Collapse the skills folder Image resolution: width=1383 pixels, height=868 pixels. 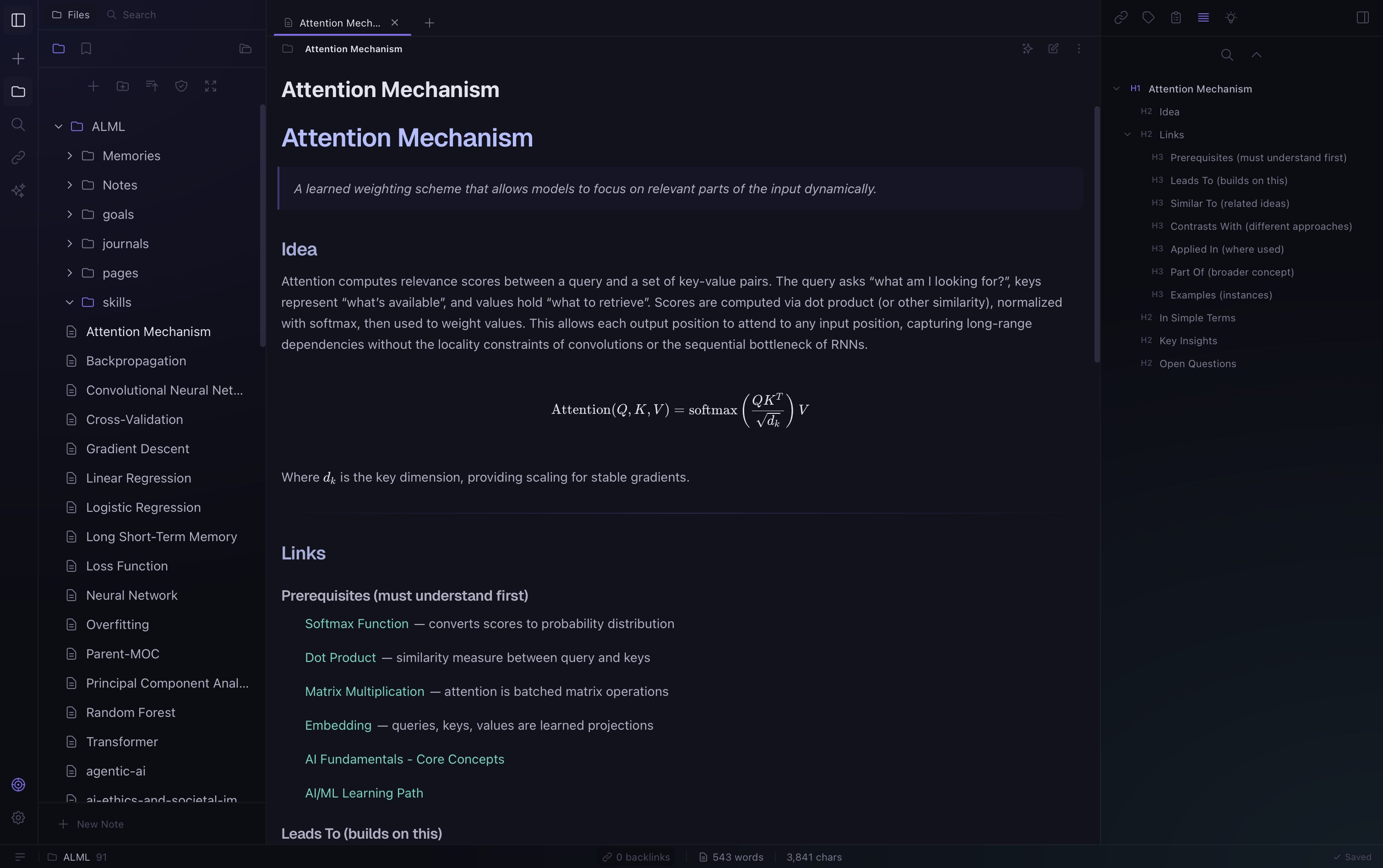point(70,302)
